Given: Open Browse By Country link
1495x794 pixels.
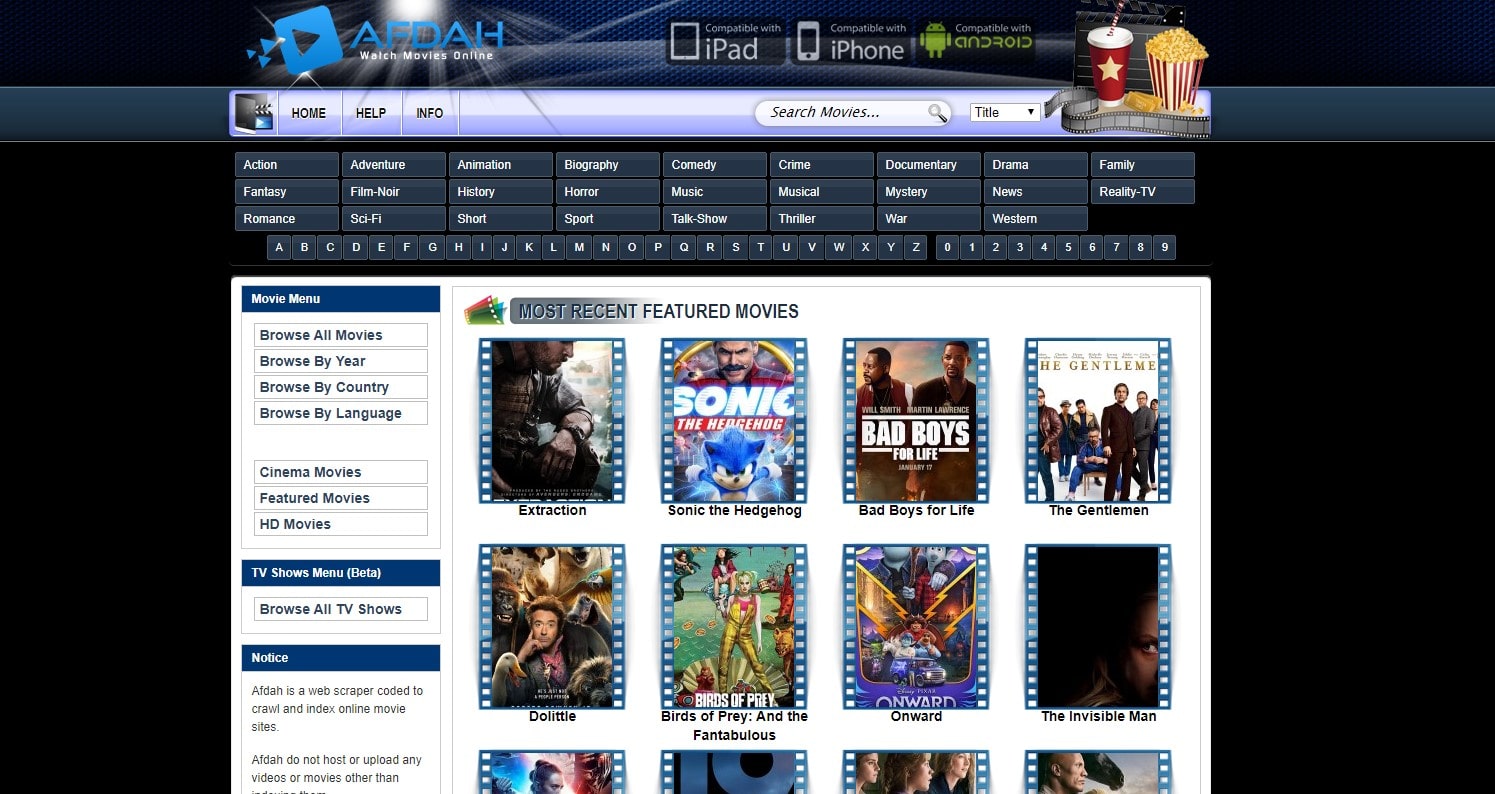Looking at the screenshot, I should (x=341, y=387).
